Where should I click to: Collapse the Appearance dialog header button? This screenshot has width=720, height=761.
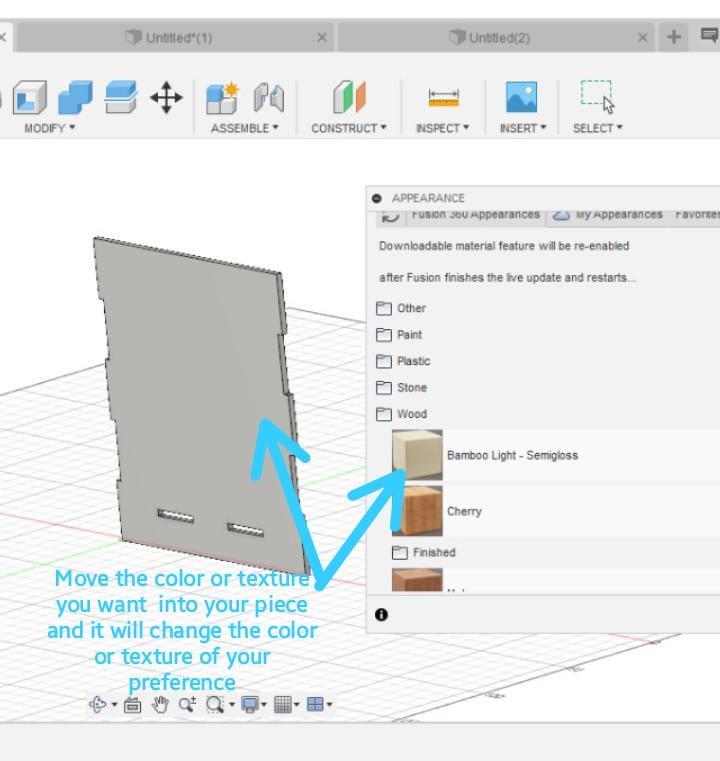(x=376, y=198)
